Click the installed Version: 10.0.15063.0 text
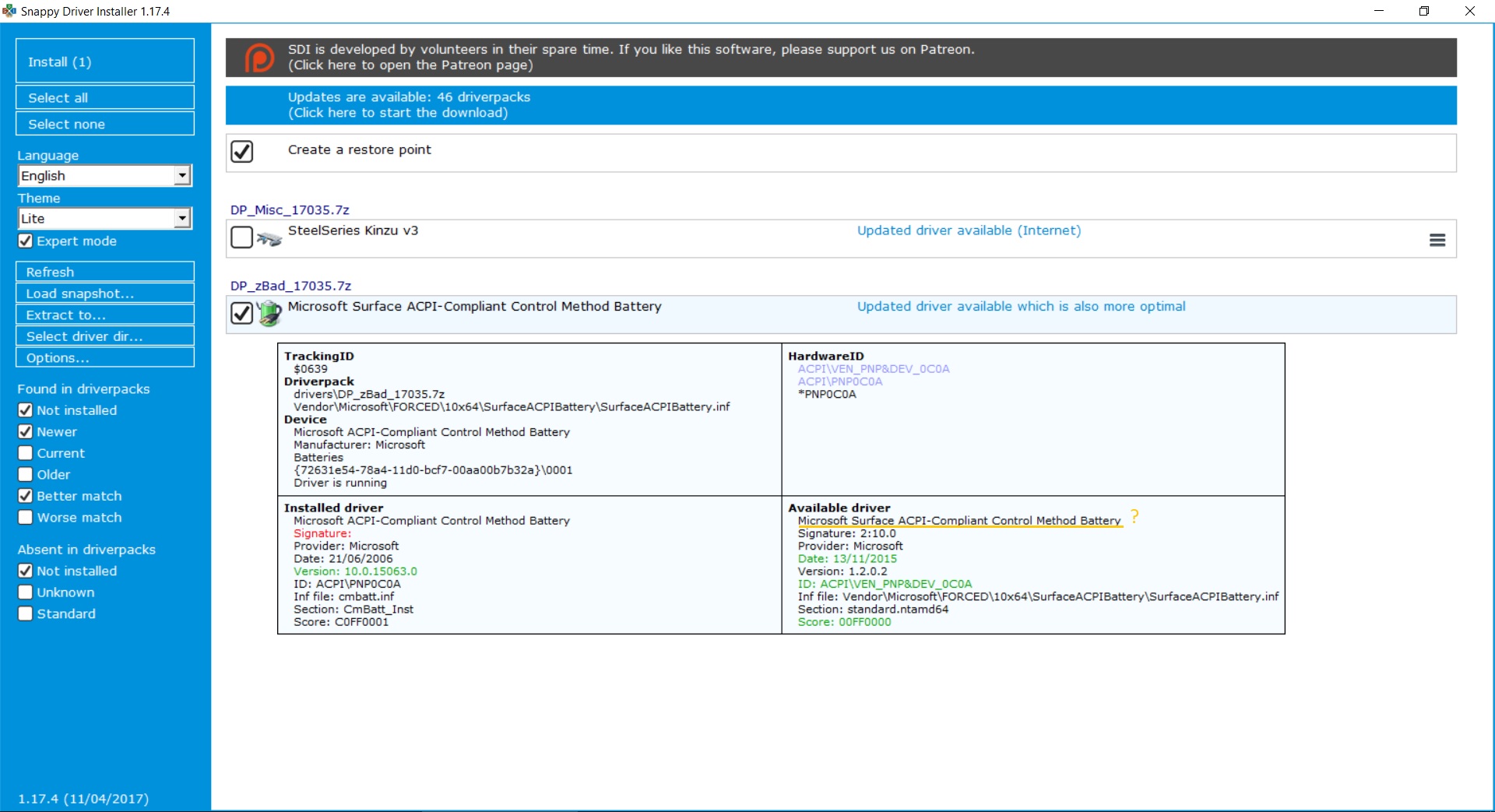The height and width of the screenshot is (812, 1495). point(355,571)
